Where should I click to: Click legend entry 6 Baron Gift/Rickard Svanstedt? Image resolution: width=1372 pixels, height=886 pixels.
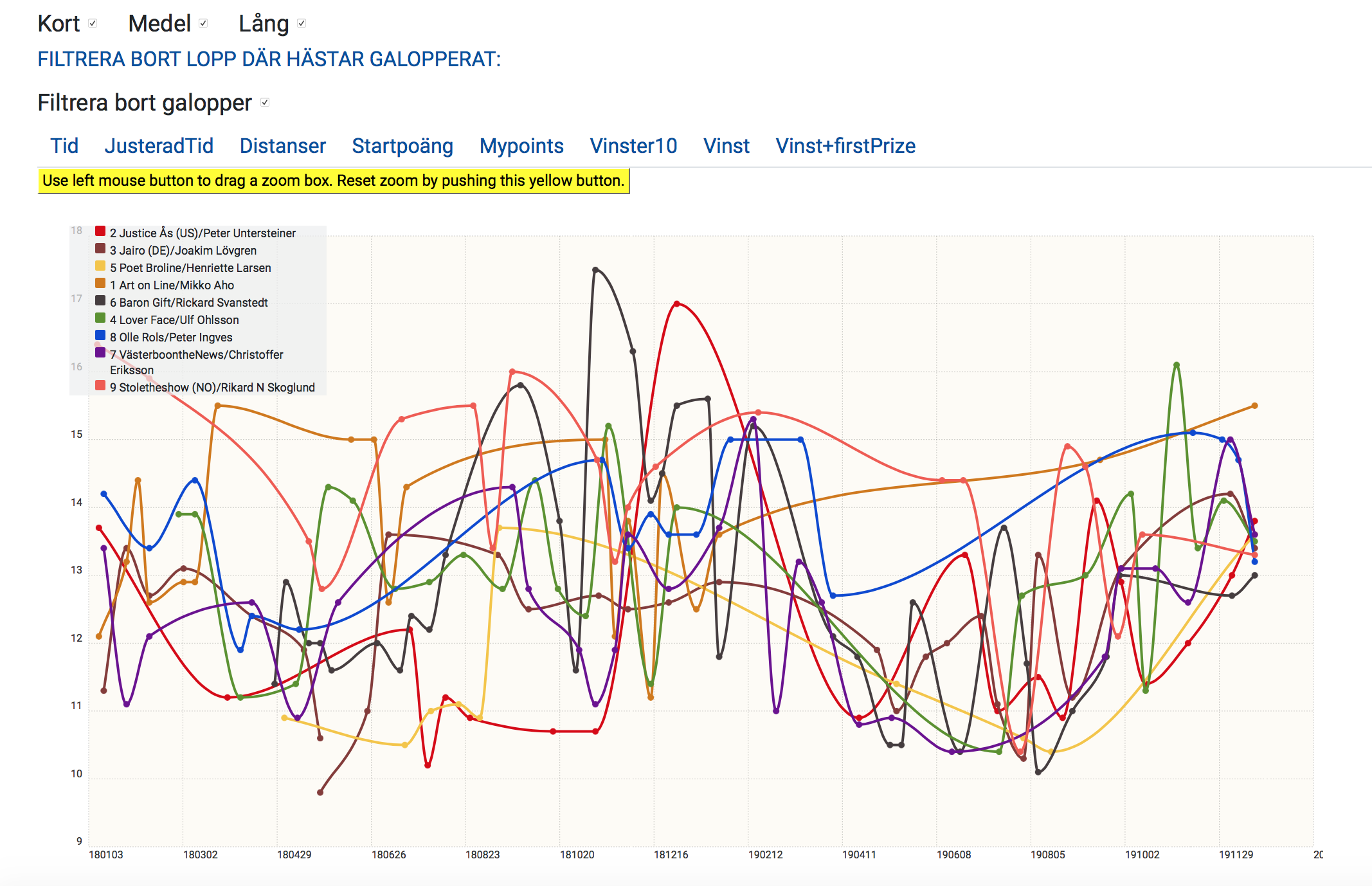coord(189,302)
